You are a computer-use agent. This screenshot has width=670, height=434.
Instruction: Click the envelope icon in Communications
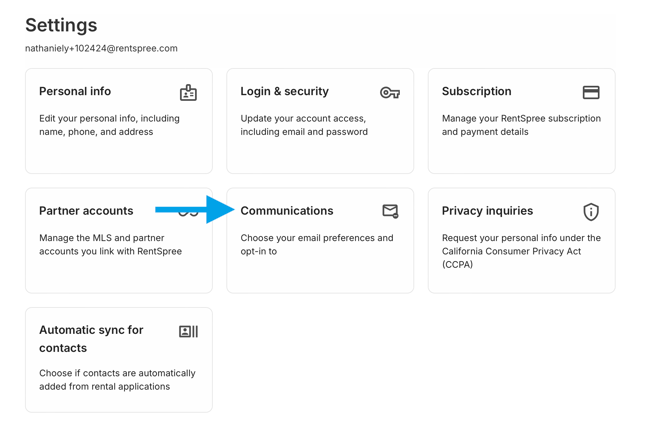pos(390,211)
